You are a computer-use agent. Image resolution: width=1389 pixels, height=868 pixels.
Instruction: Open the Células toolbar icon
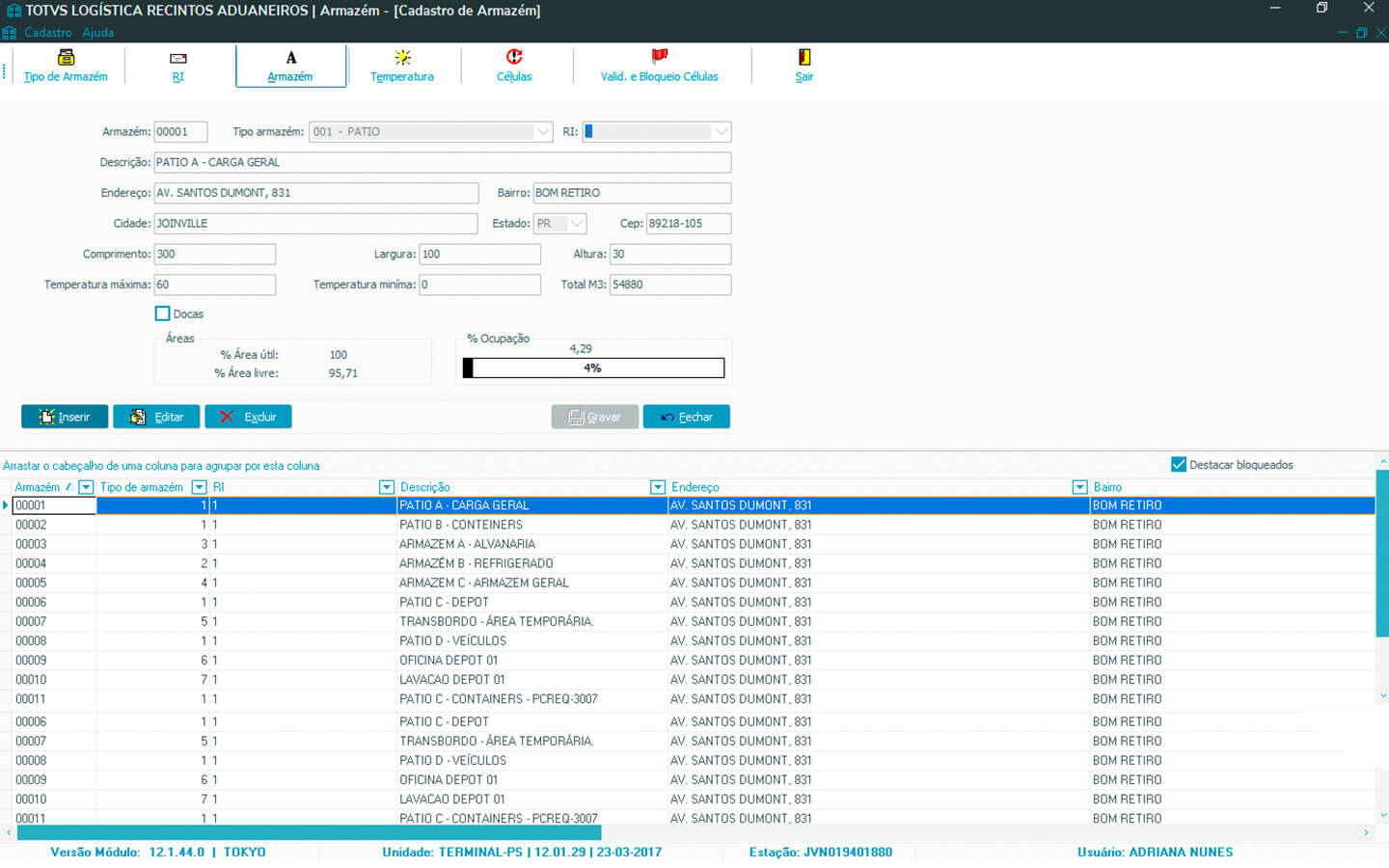click(x=514, y=58)
